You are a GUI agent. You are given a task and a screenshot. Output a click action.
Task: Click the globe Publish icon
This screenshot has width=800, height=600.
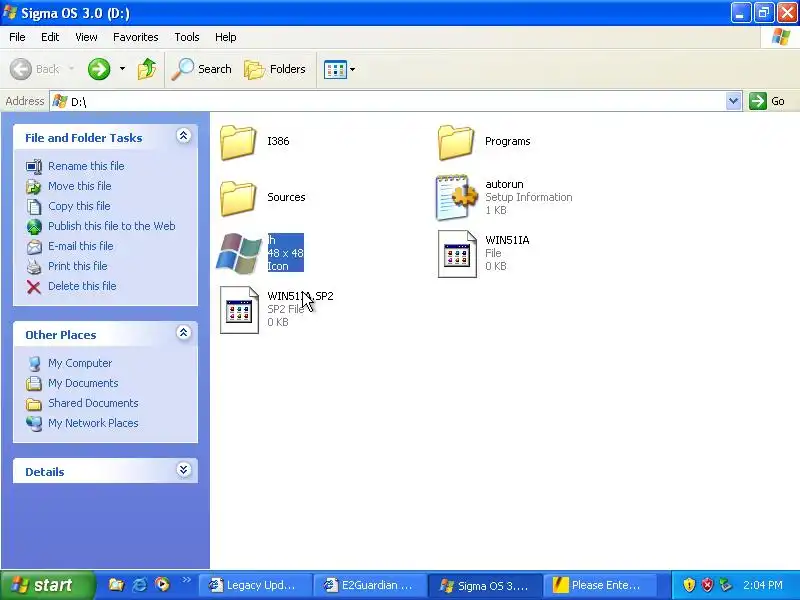point(34,227)
